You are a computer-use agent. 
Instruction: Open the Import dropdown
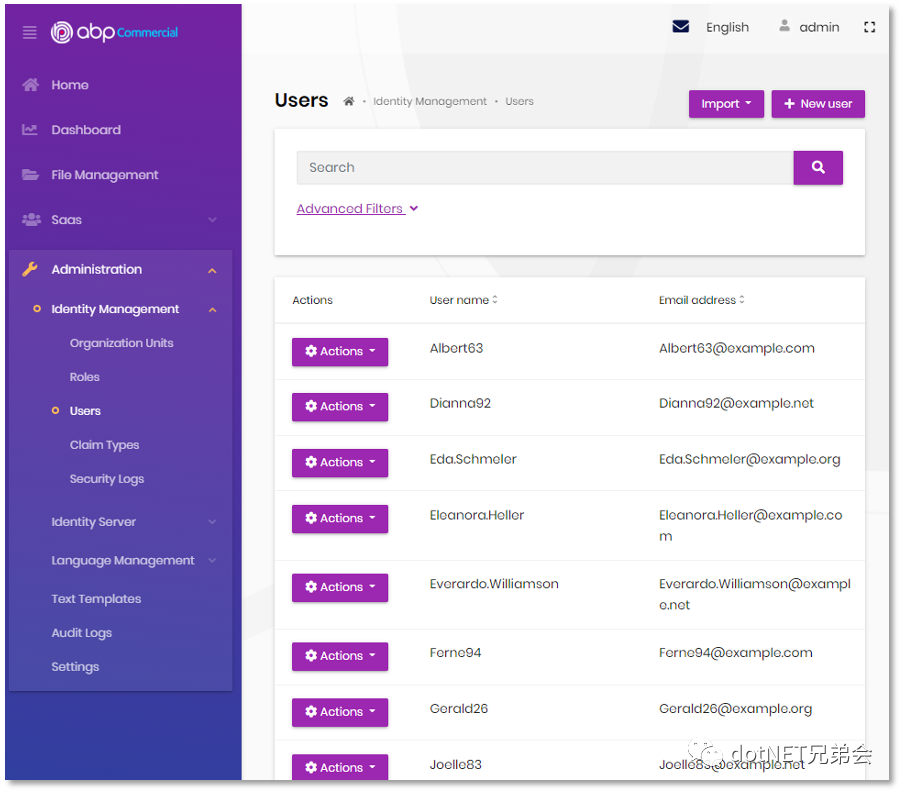click(726, 104)
